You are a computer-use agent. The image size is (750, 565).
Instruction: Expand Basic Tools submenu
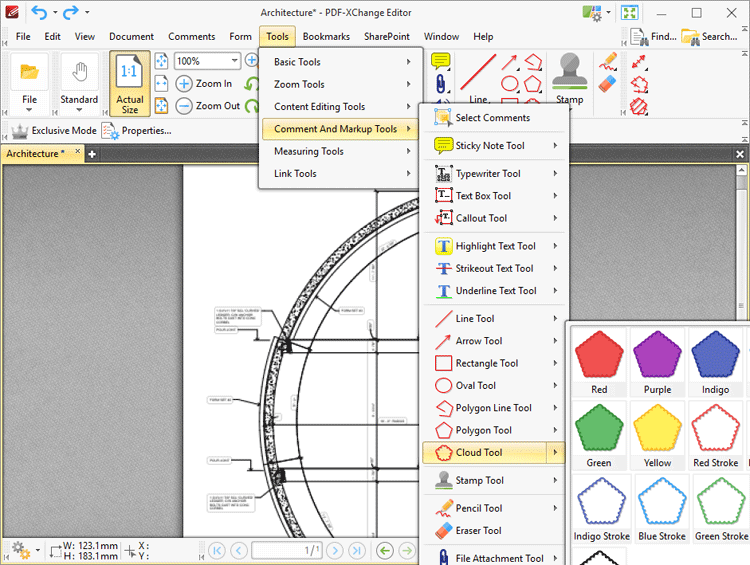point(342,62)
